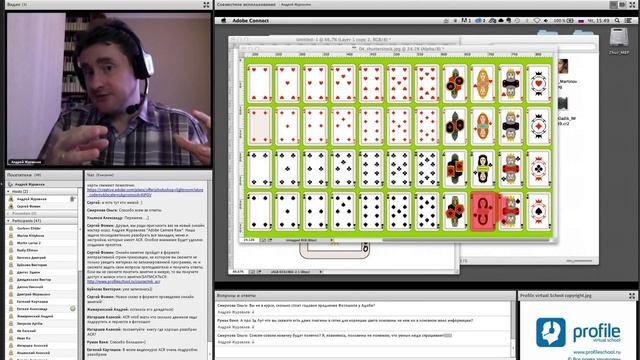Image resolution: width=640 pixels, height=360 pixels.
Task: Open Spotlight search in the shared menu bar
Action: point(617,20)
